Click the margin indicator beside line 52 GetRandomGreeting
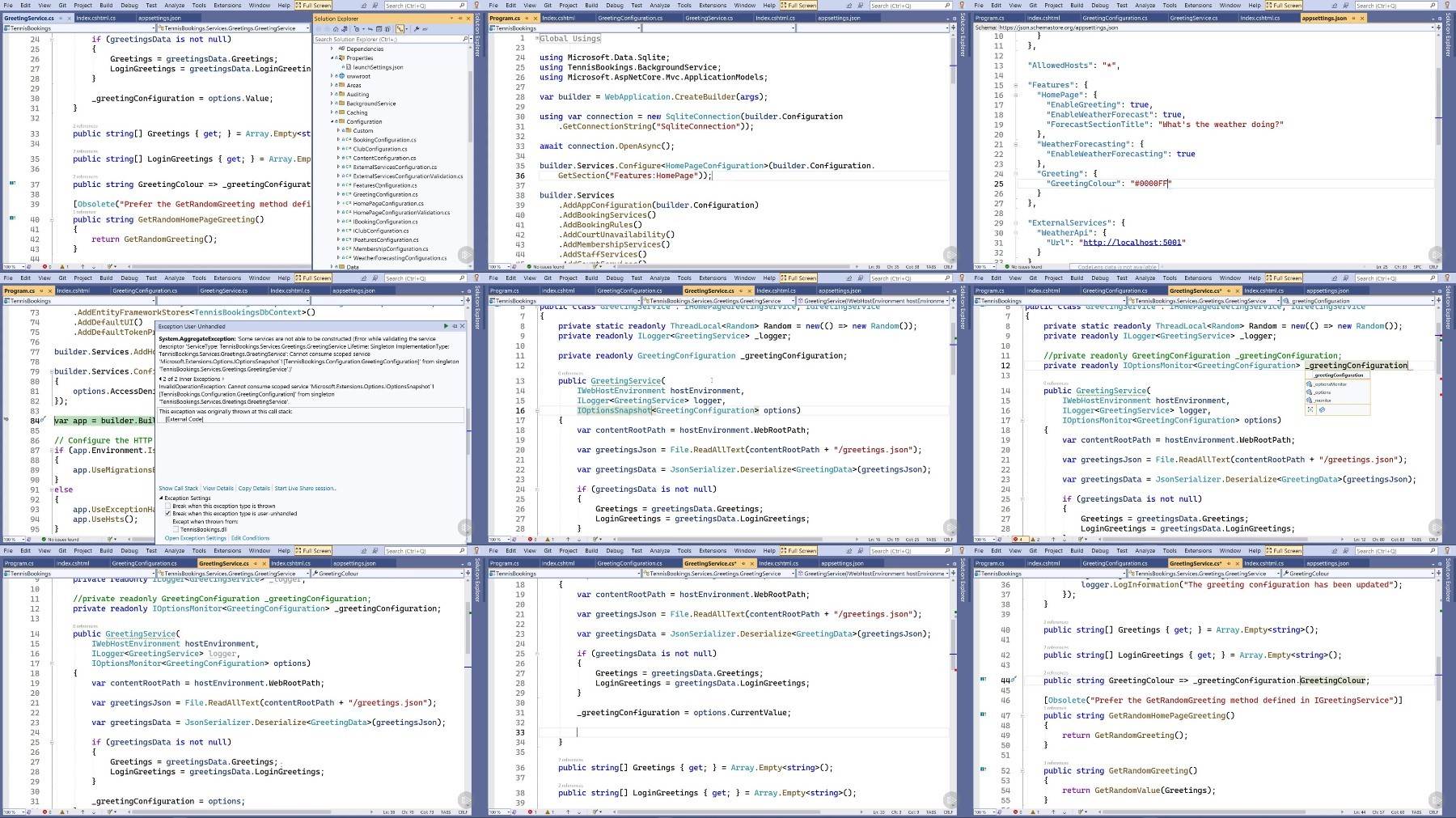The image size is (1456, 818). point(983,769)
